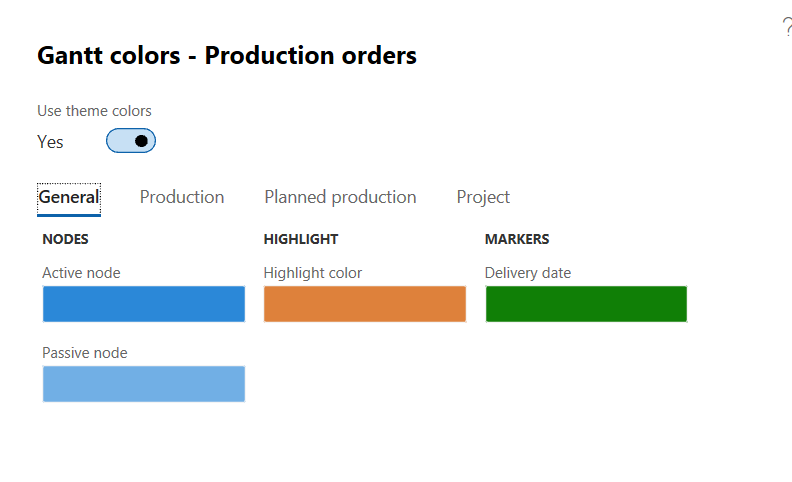This screenshot has height=482, width=792.
Task: Click the "Passive node" field label
Action: point(85,353)
